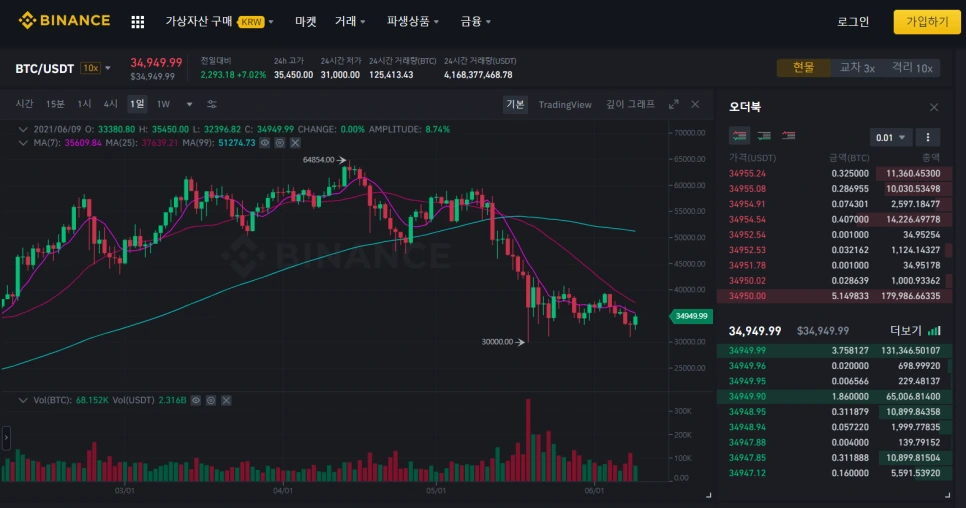Switch to TradingView chart tab
The width and height of the screenshot is (966, 508).
(x=565, y=105)
